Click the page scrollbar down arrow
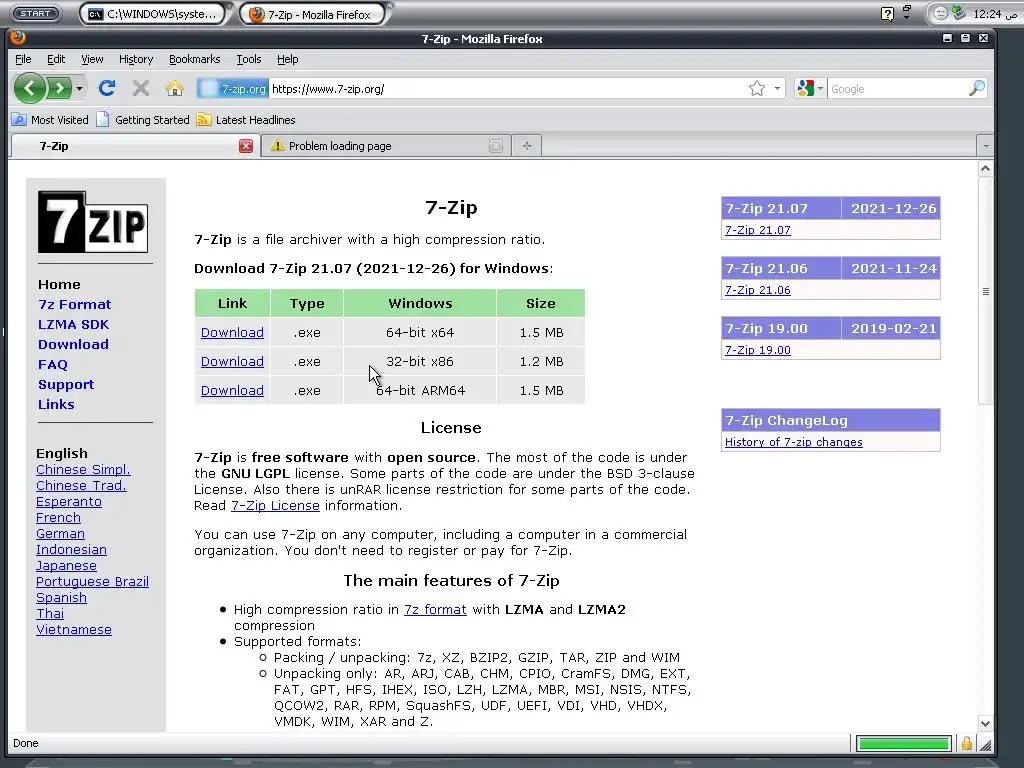The width and height of the screenshot is (1024, 768). [985, 723]
